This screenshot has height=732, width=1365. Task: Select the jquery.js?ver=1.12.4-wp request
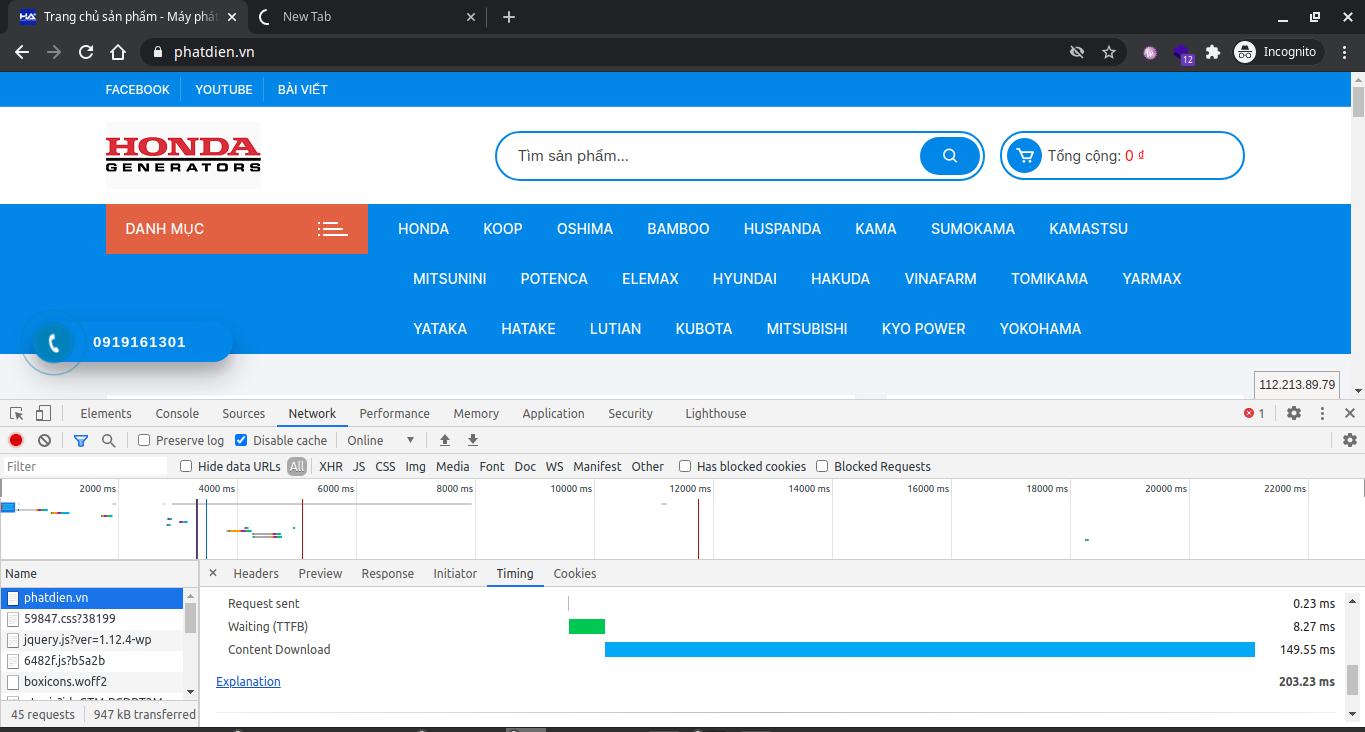pyautogui.click(x=92, y=640)
